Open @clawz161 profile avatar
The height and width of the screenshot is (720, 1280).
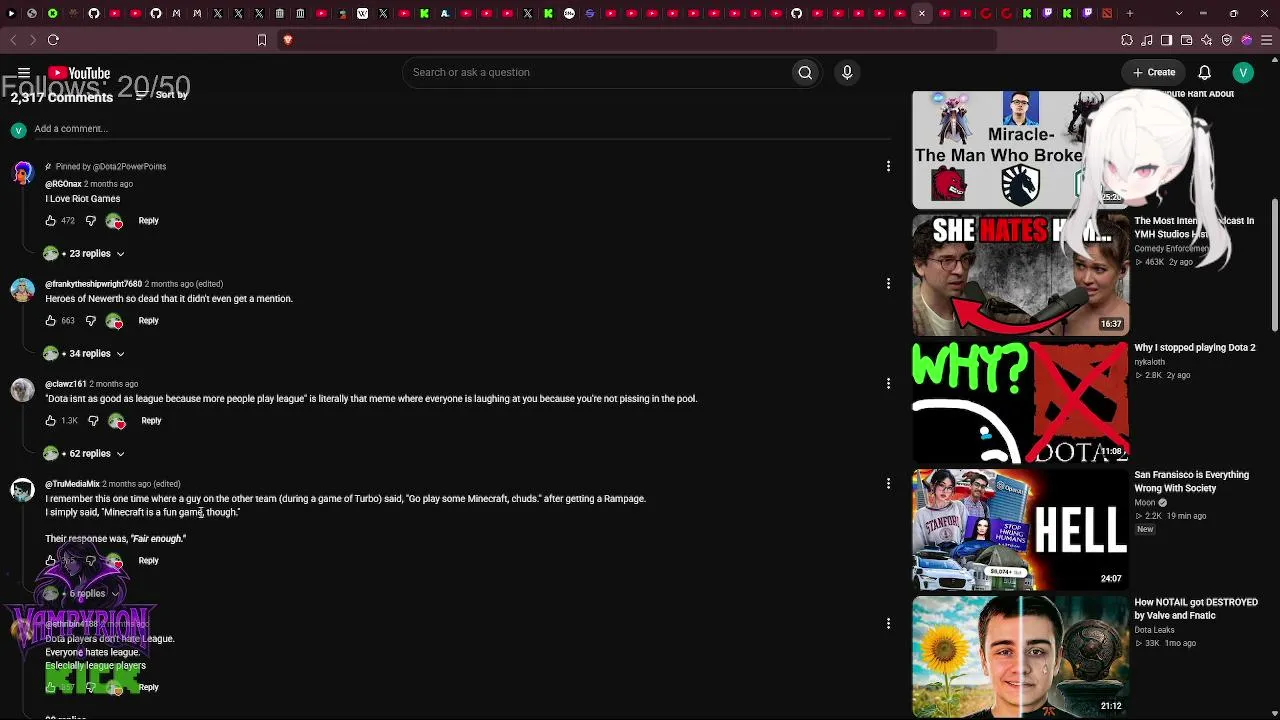[22, 390]
